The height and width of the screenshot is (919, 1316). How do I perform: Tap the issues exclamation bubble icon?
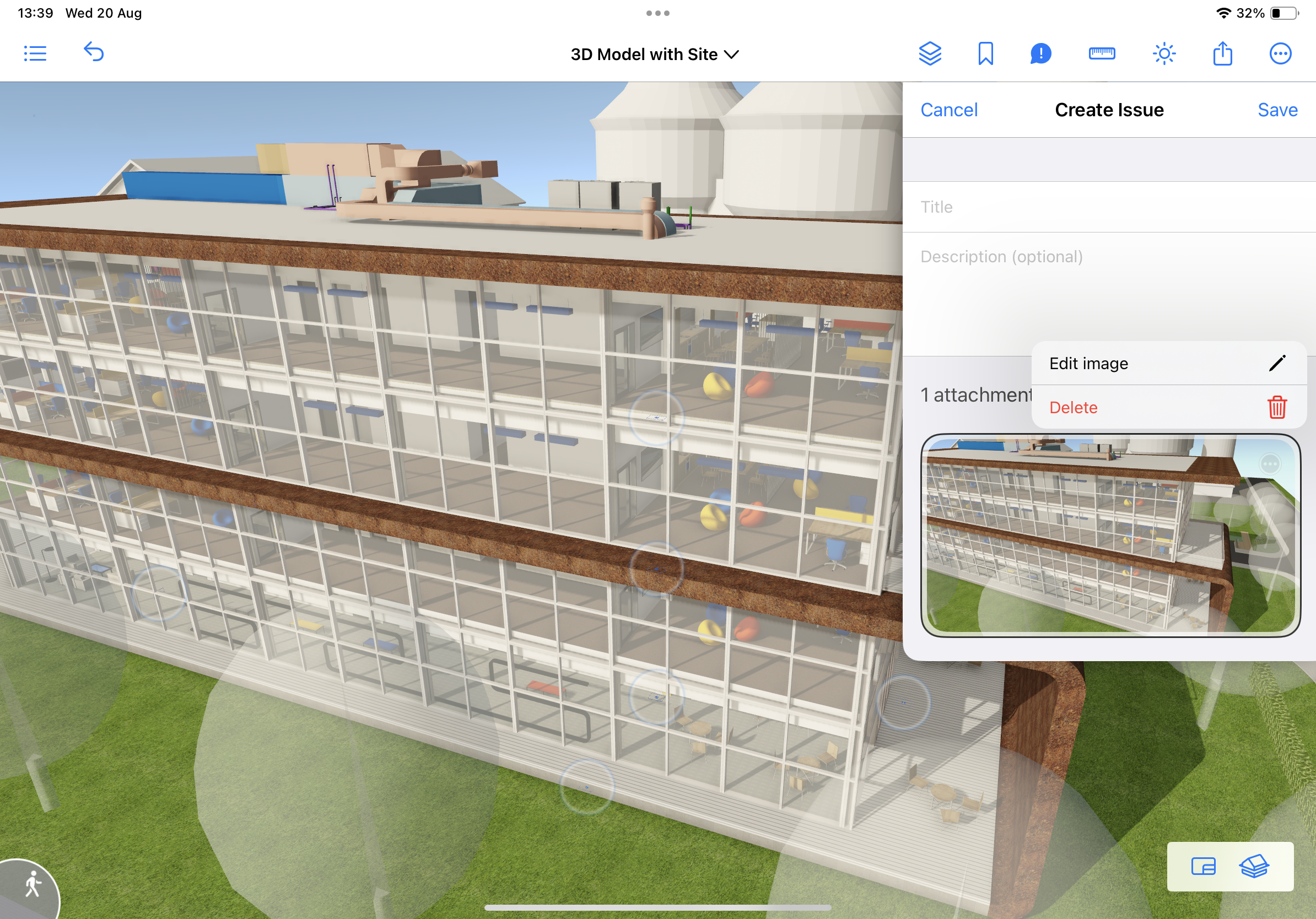point(1040,54)
